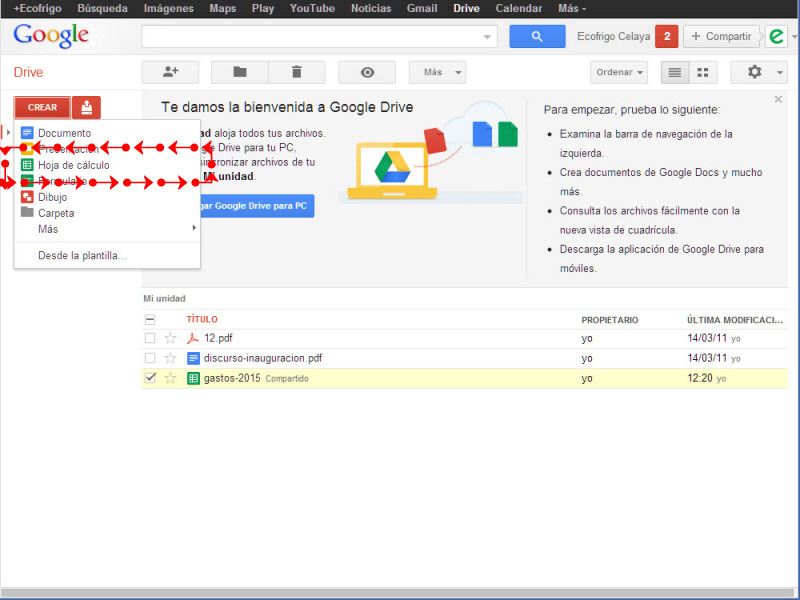
Task: Open YouTube in the top bar
Action: [x=312, y=9]
